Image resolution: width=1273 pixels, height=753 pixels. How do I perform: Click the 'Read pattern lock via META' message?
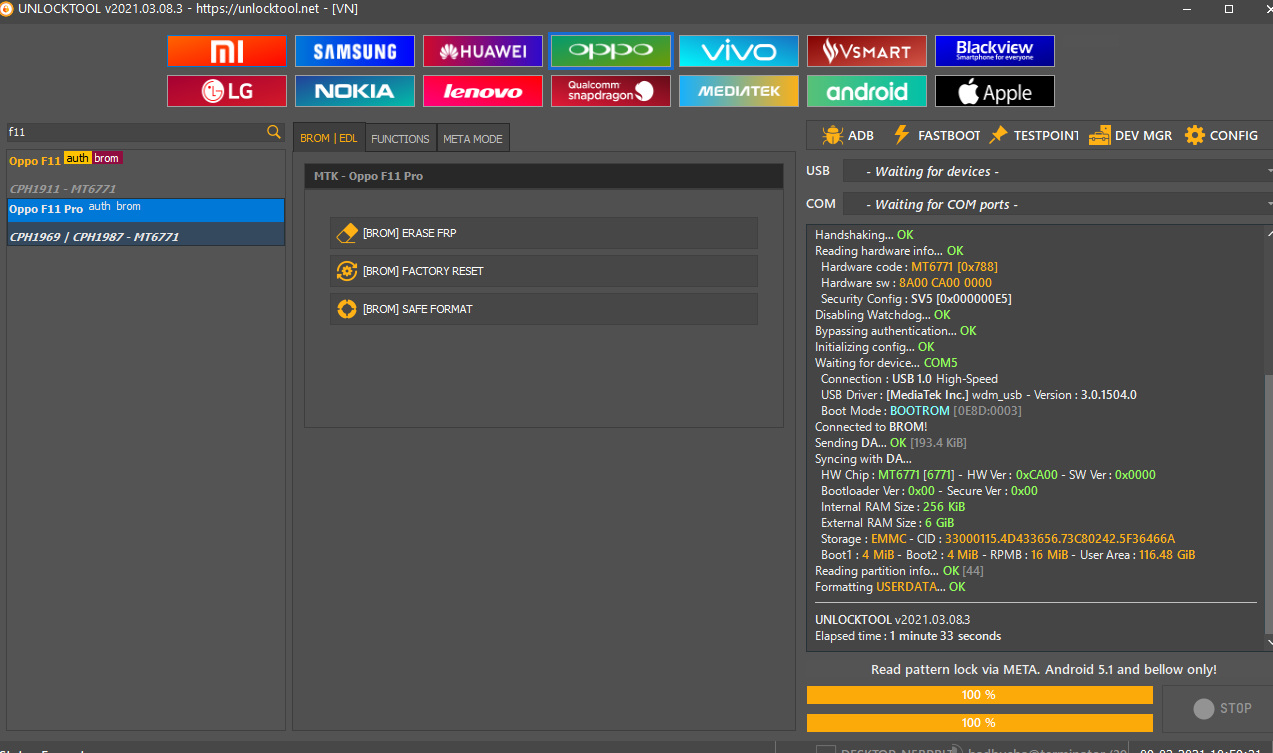click(x=1044, y=669)
